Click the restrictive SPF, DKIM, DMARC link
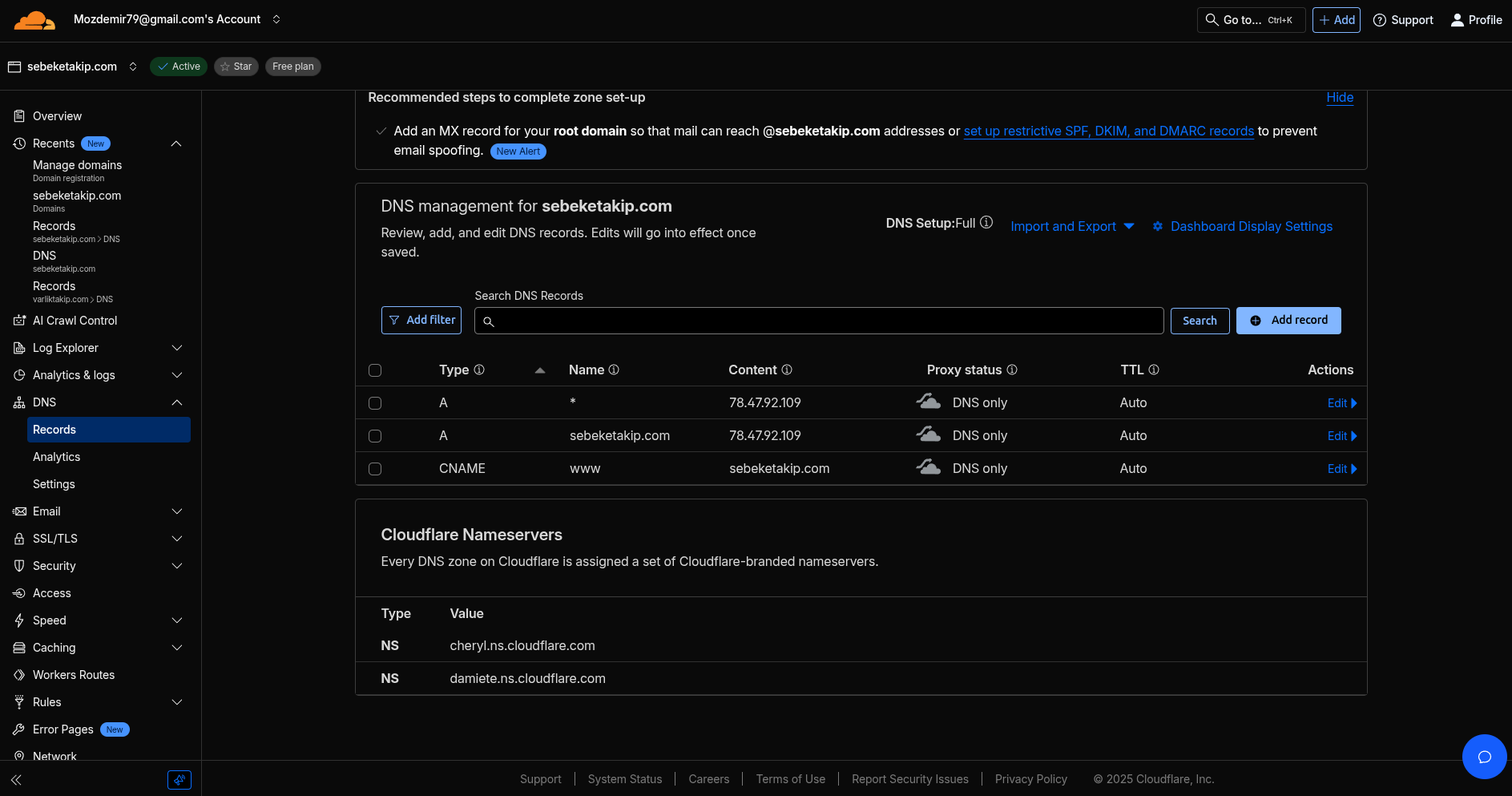This screenshot has width=1512, height=796. [1108, 131]
